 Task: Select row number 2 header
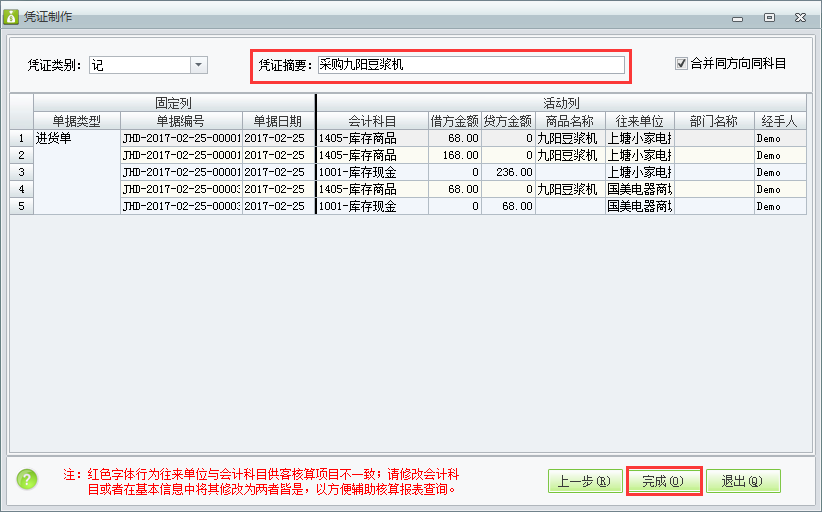coord(21,155)
